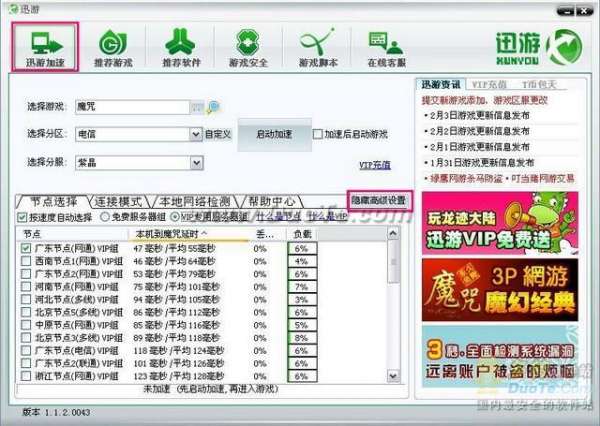The image size is (600, 426).
Task: Expand the 选择分区 dropdown arrow
Action: click(196, 134)
